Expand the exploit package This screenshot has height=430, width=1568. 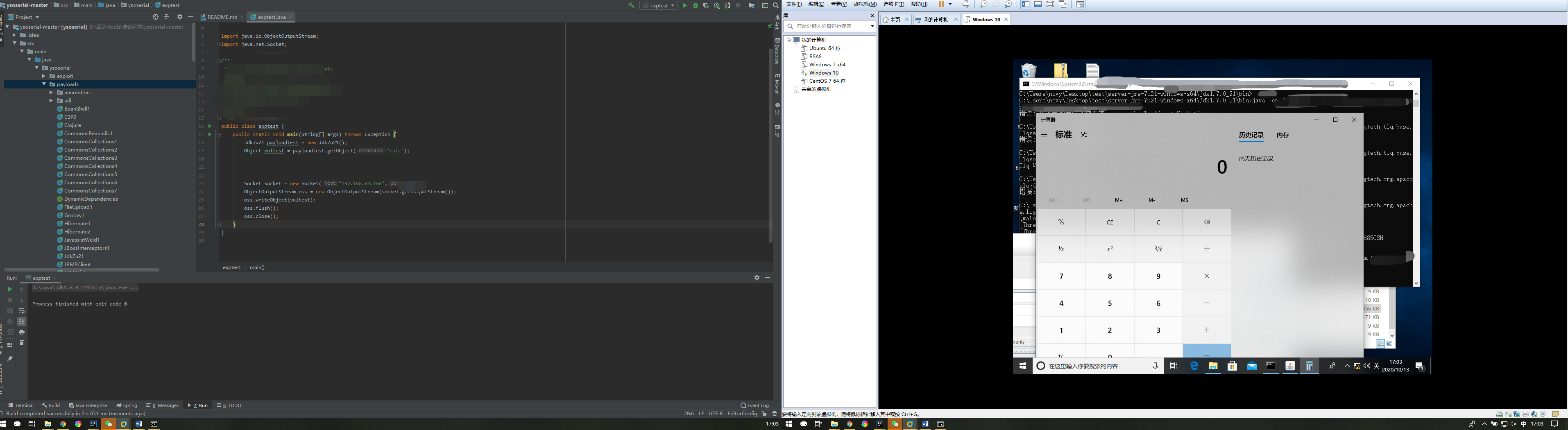pyautogui.click(x=44, y=76)
